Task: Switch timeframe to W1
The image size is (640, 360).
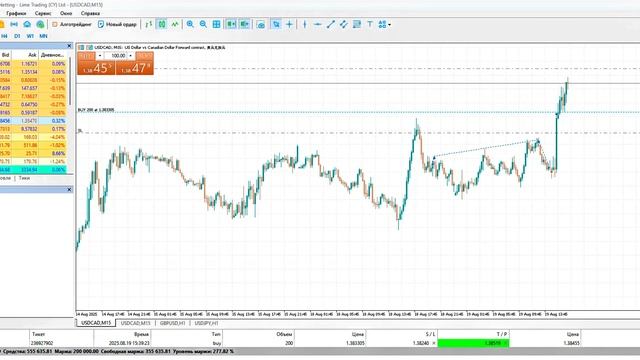Action: click(30, 36)
